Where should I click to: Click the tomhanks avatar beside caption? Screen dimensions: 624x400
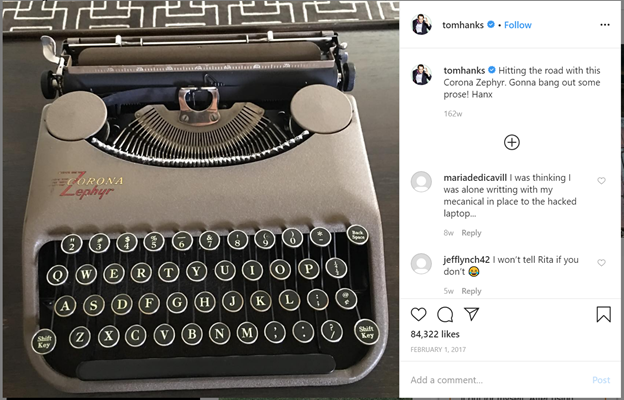(421, 74)
